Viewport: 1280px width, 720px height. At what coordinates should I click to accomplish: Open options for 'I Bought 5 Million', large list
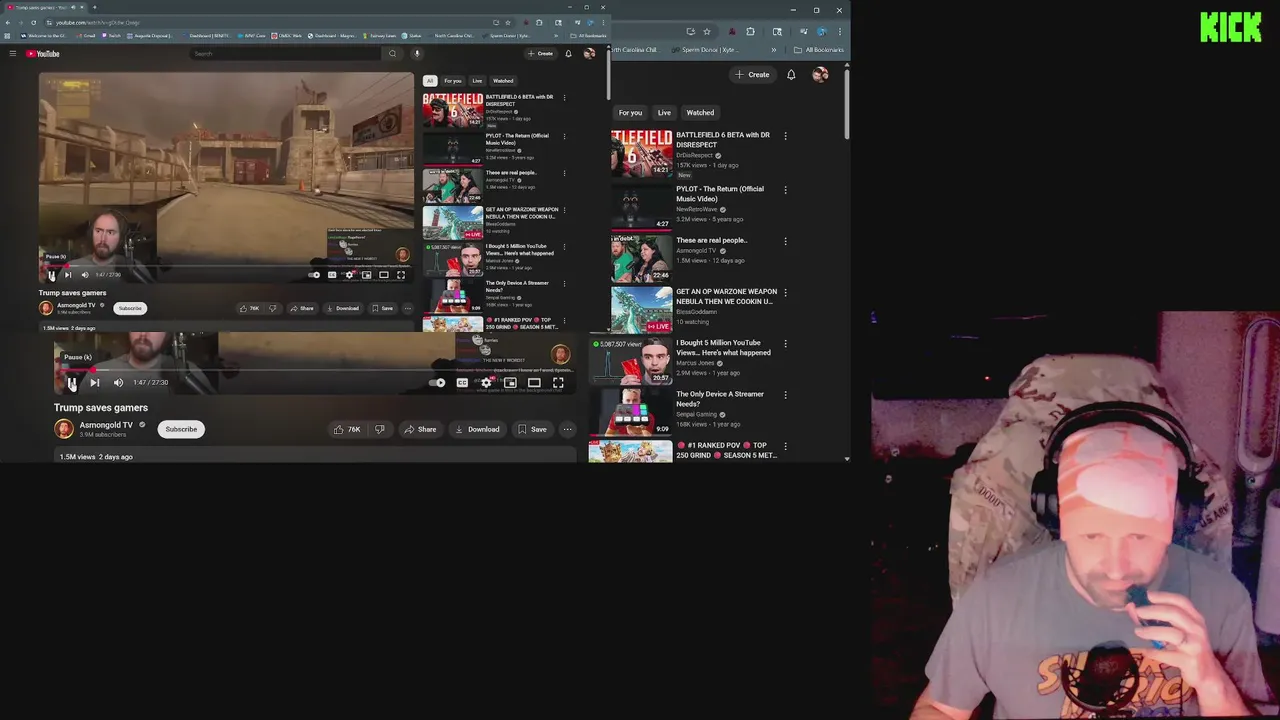click(785, 344)
